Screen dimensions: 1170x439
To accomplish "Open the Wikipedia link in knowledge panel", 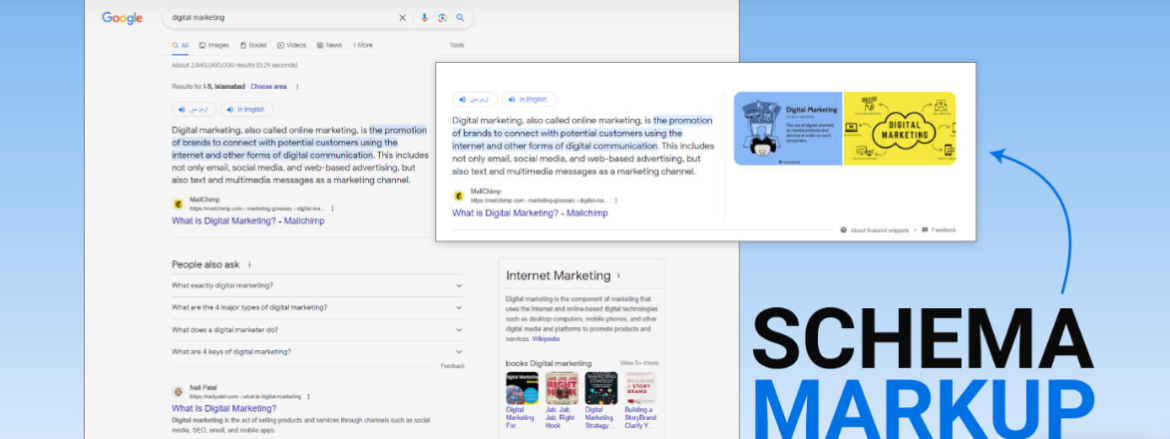I will (545, 338).
